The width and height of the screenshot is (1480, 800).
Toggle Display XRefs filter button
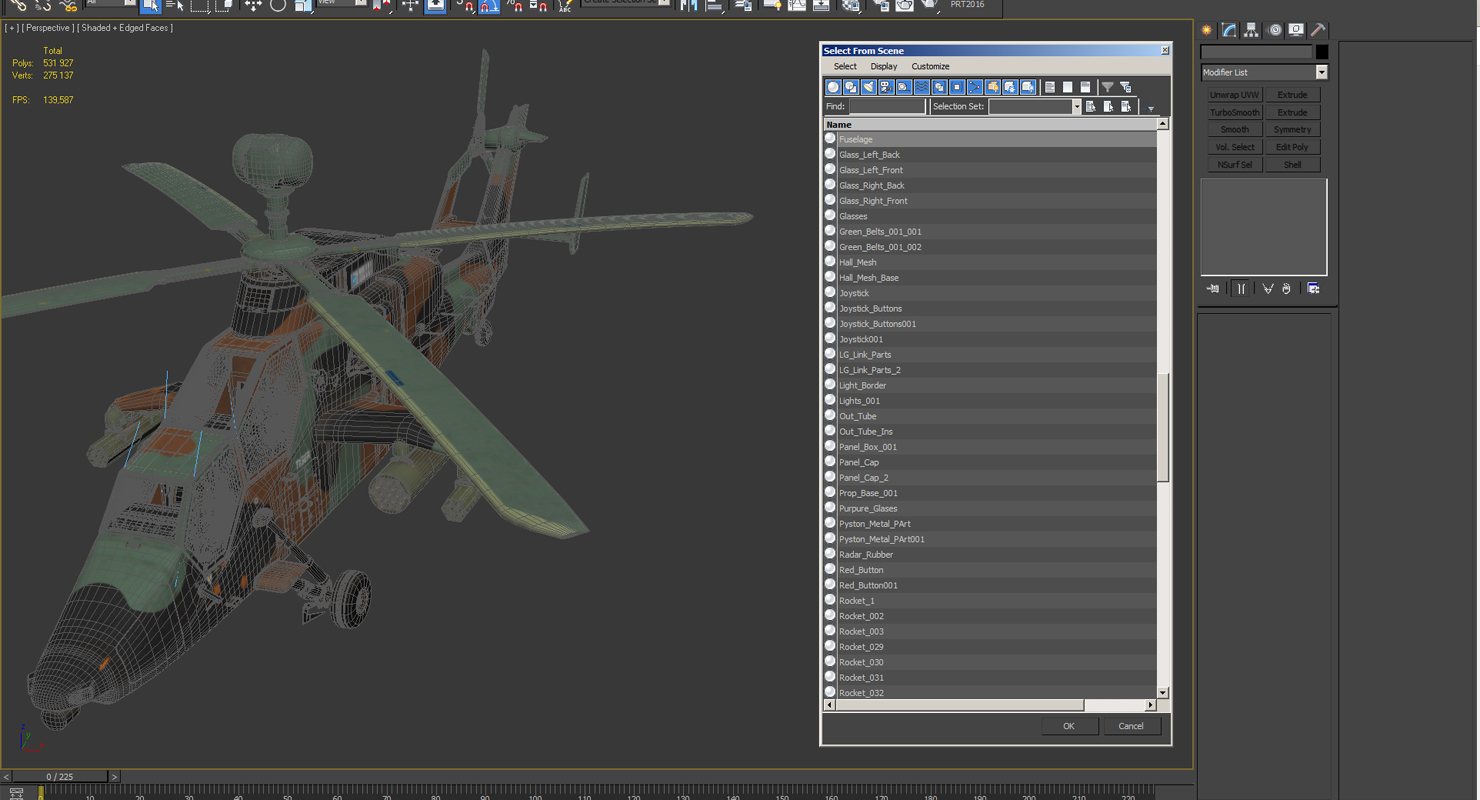pyautogui.click(x=957, y=87)
